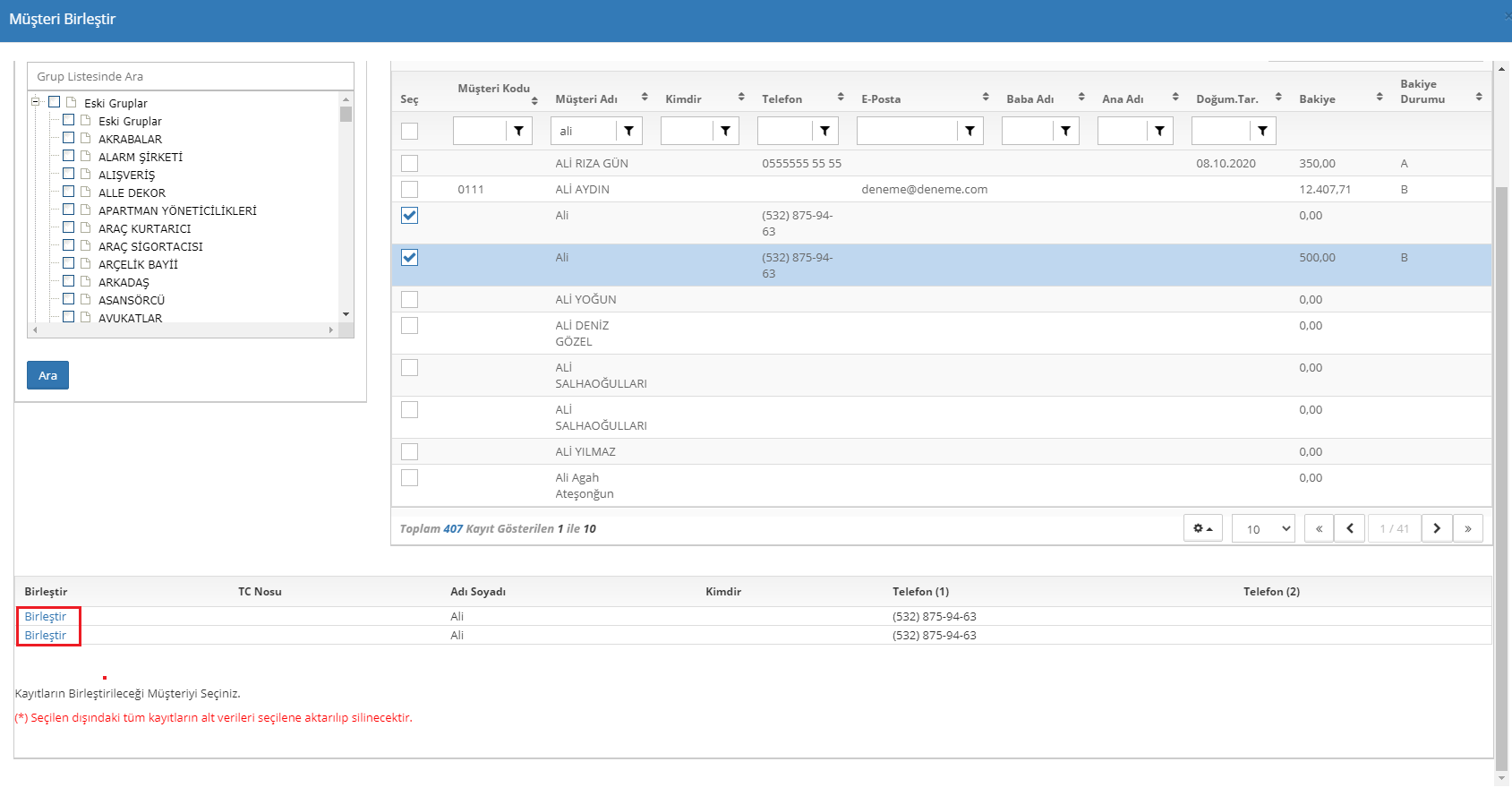Go to previous page arrow
The image size is (1512, 796).
(1350, 528)
